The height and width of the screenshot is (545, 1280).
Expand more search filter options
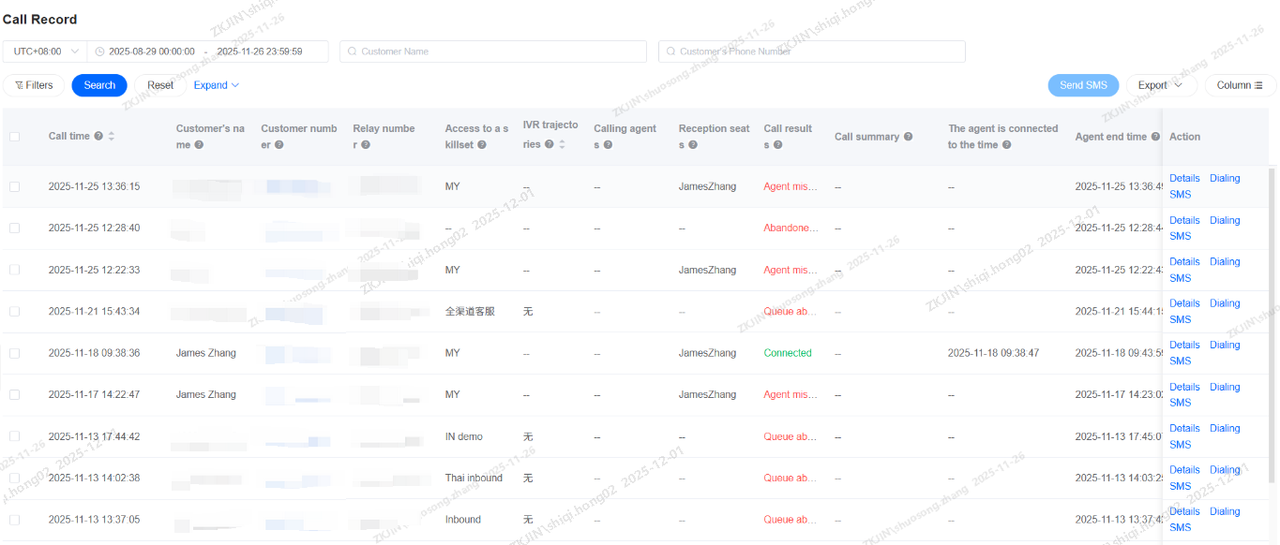pos(216,85)
